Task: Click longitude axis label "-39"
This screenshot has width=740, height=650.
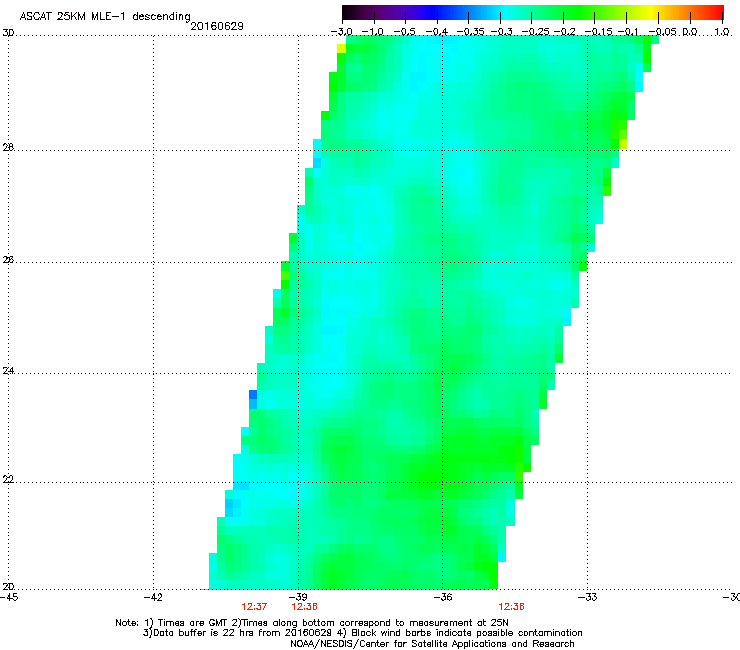Action: click(x=298, y=597)
